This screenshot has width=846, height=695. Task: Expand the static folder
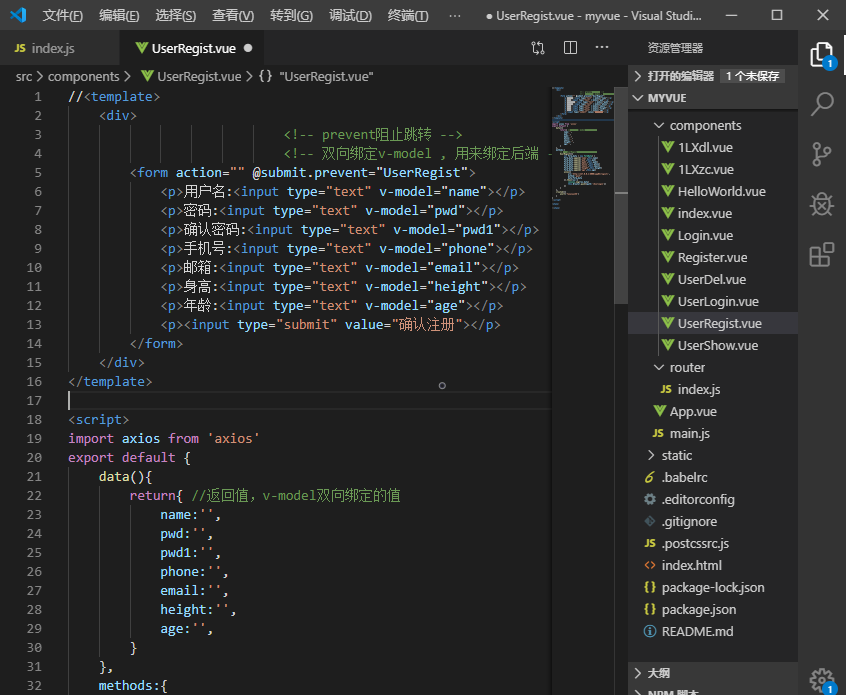[676, 456]
